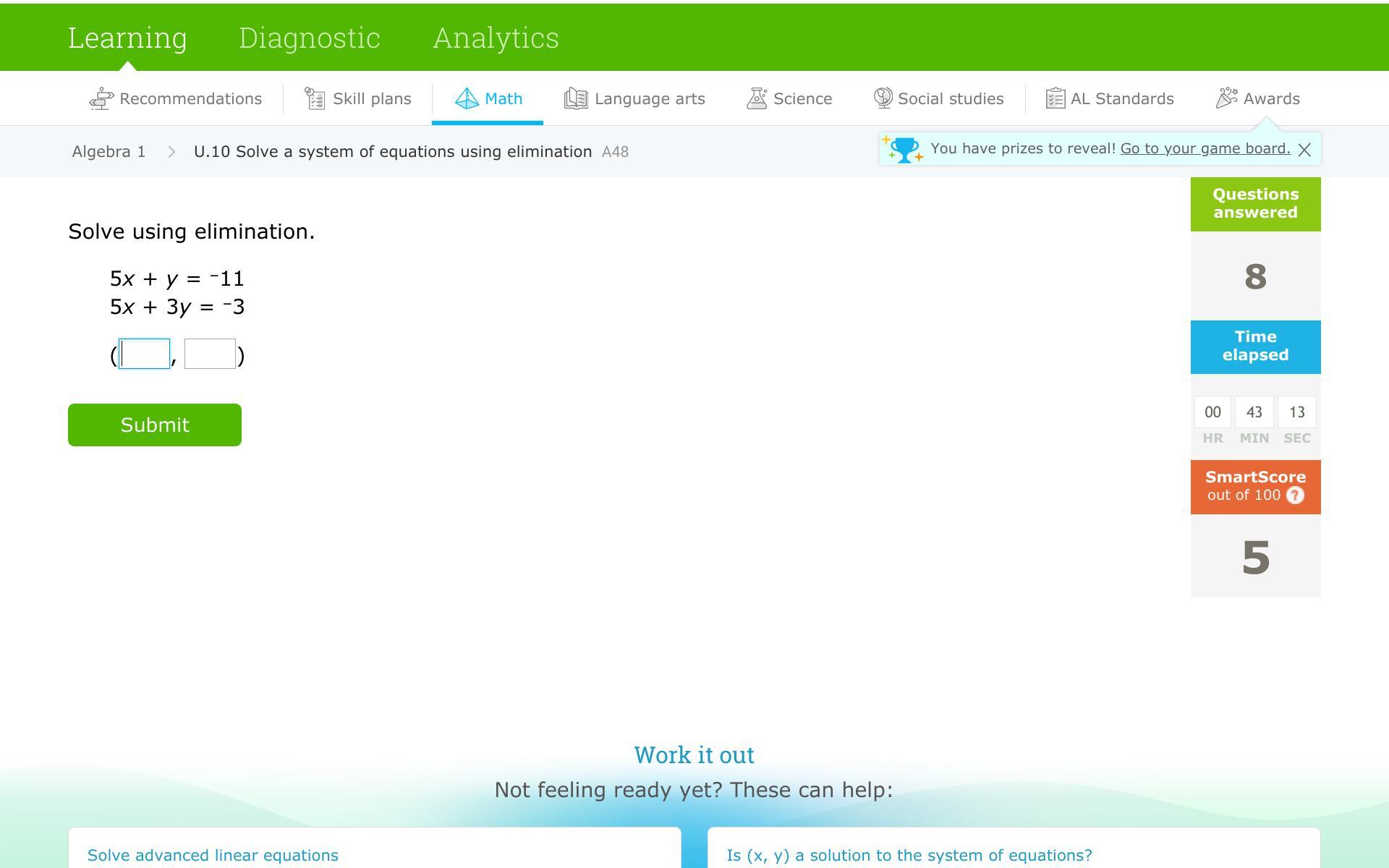This screenshot has height=868, width=1389.
Task: Open the Learning tab
Action: point(127,38)
